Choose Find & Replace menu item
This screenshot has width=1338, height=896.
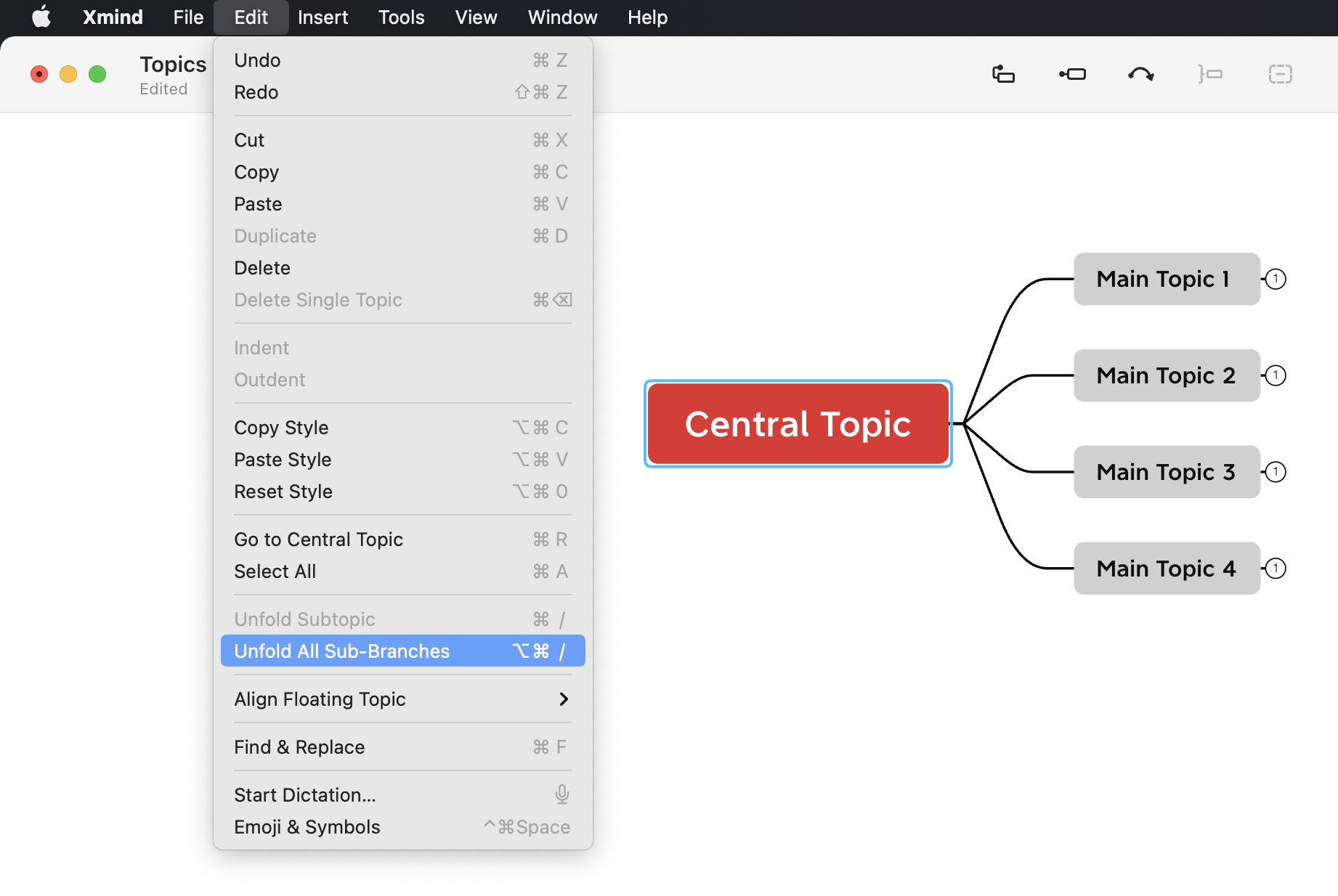[x=402, y=747]
